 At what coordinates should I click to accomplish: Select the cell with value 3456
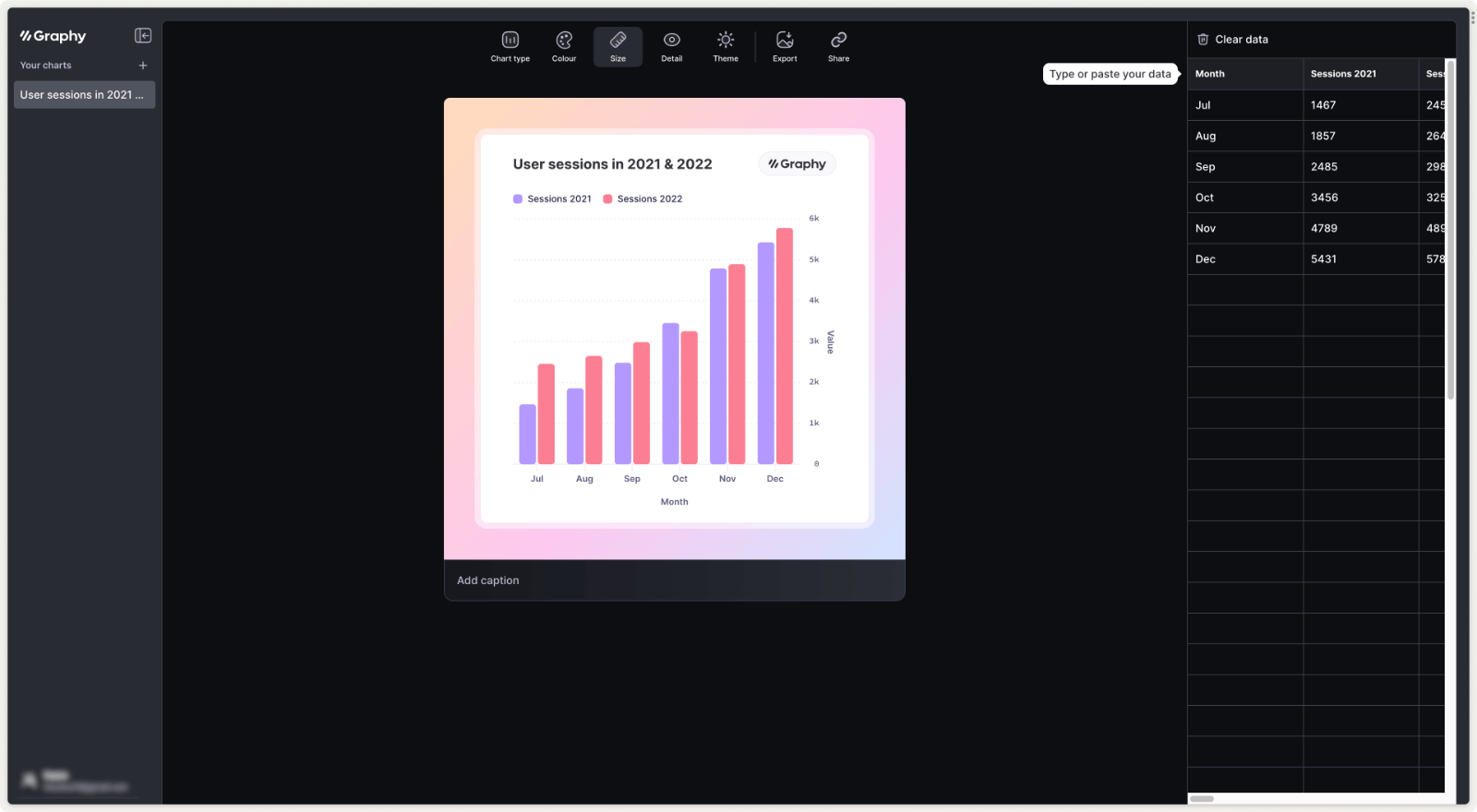pos(1361,197)
